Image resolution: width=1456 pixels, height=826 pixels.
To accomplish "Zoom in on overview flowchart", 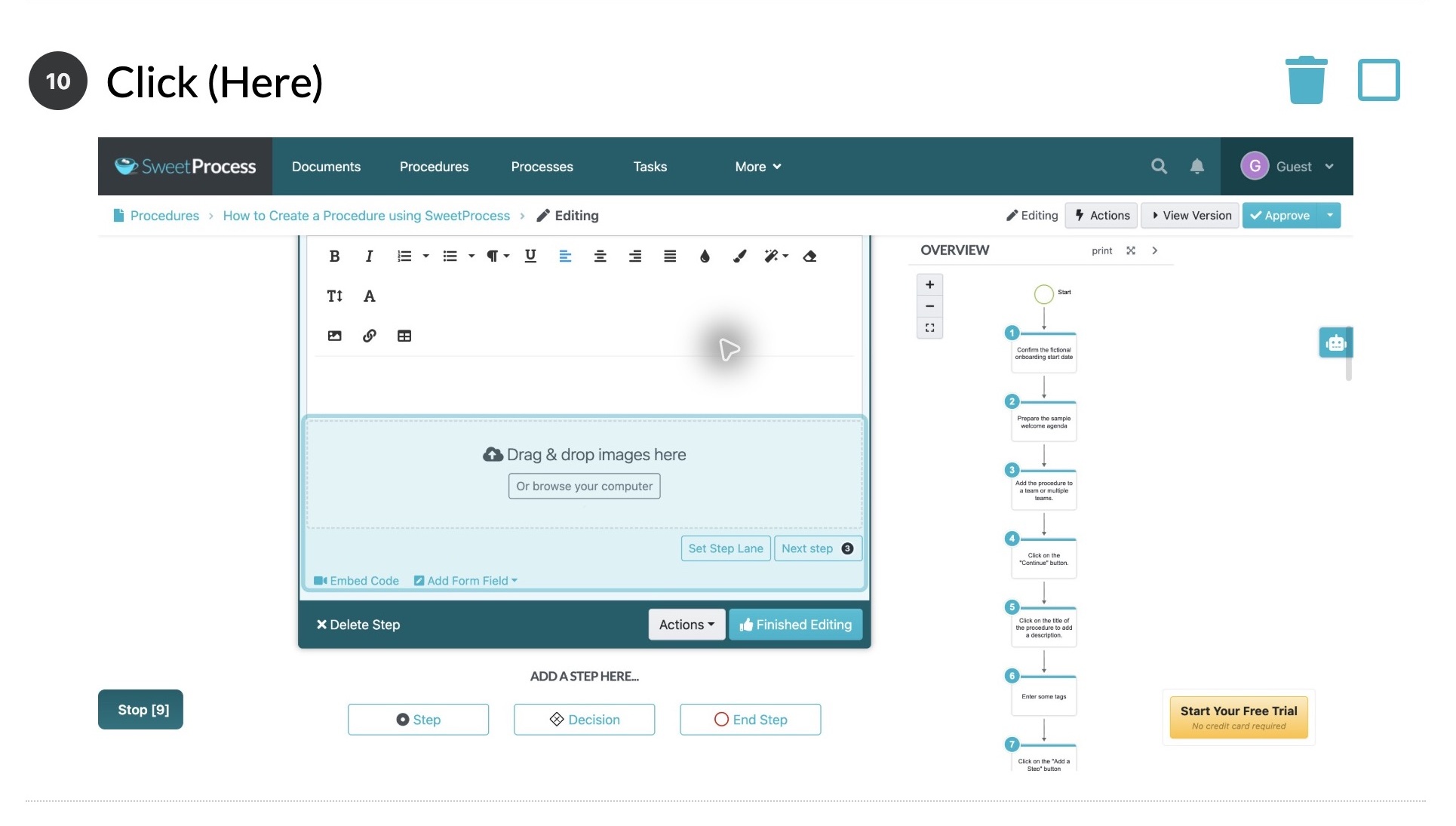I will [929, 285].
